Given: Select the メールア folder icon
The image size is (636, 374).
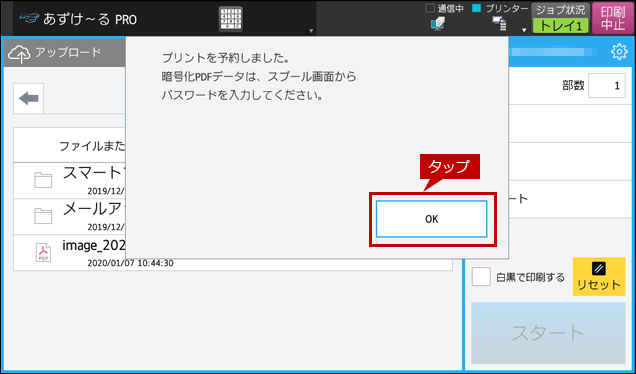Looking at the screenshot, I should pyautogui.click(x=43, y=216).
